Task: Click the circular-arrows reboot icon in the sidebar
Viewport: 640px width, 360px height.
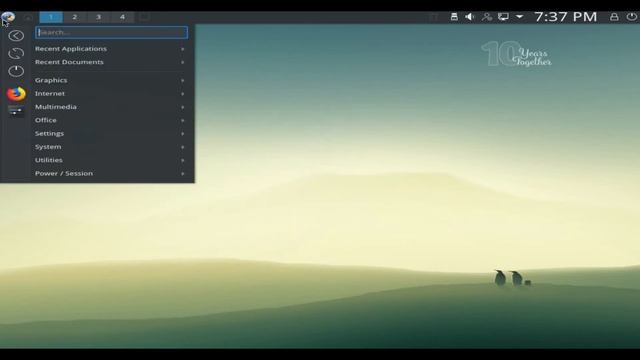Action: [16, 53]
